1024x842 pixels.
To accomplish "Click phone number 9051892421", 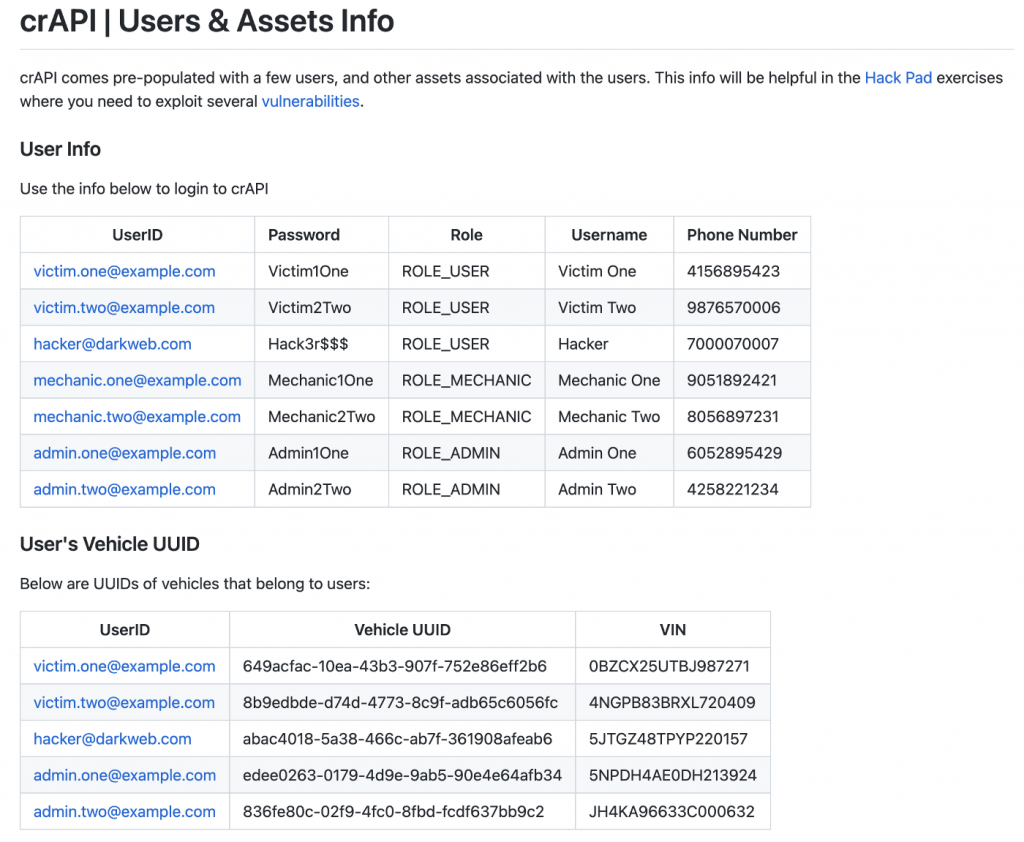I will tap(732, 380).
